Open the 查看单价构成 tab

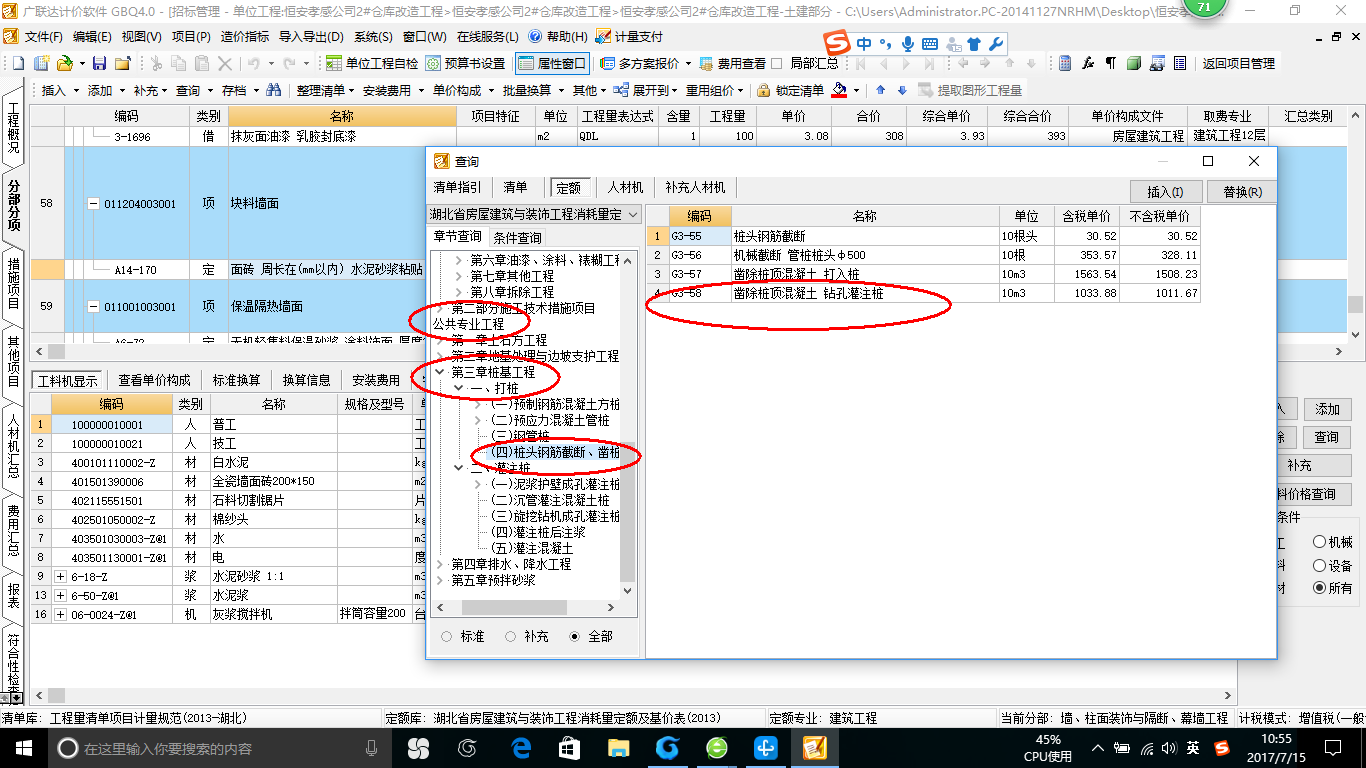pyautogui.click(x=154, y=380)
